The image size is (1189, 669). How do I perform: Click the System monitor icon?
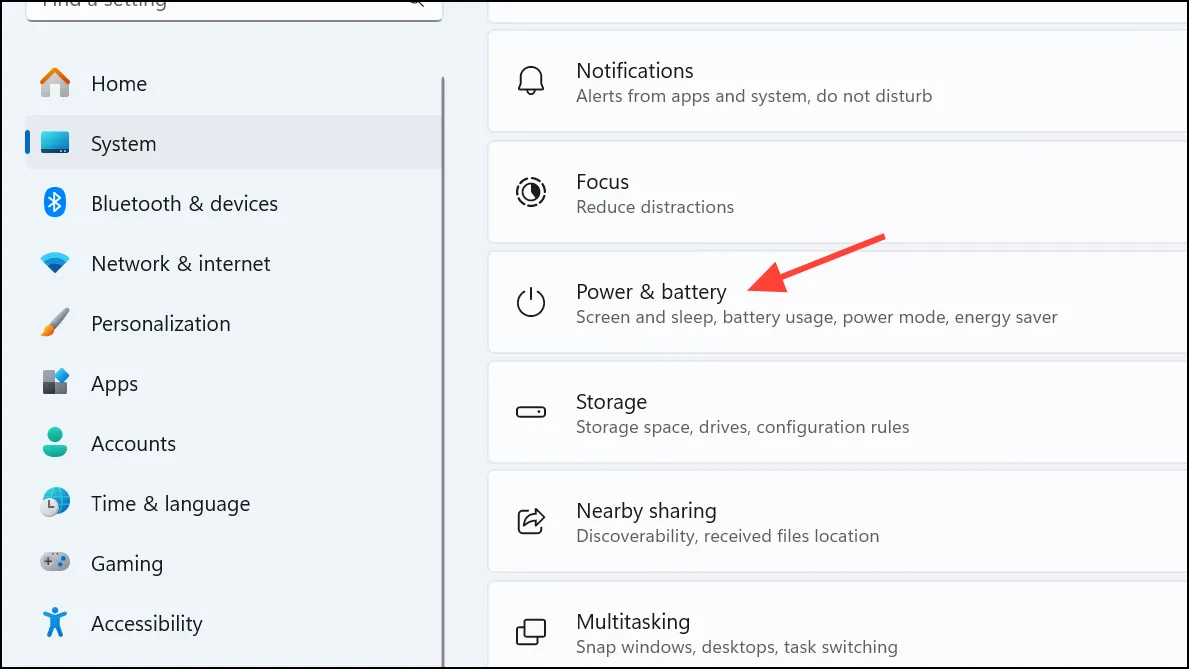coord(55,143)
